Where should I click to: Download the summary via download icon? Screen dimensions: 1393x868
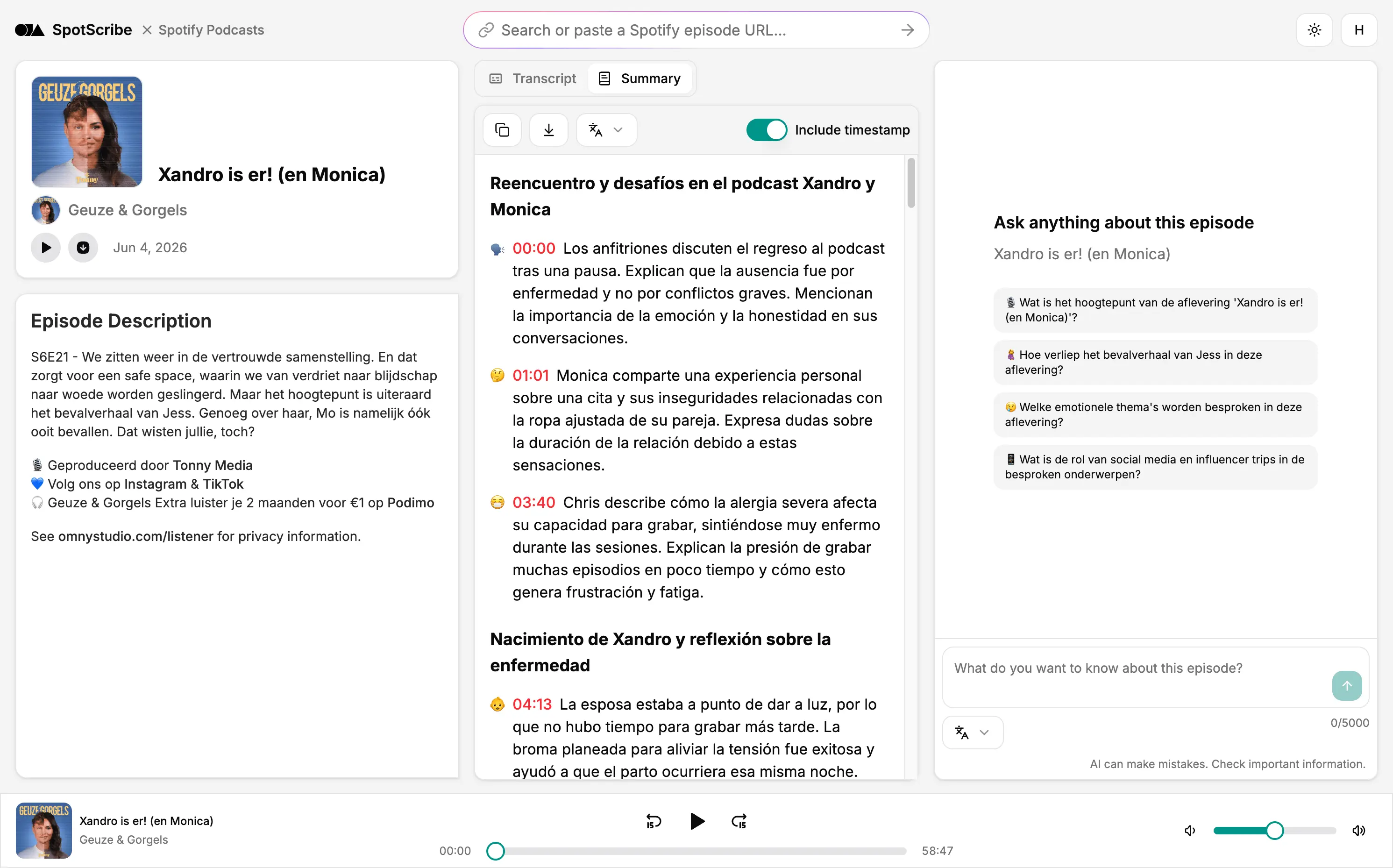pyautogui.click(x=549, y=130)
